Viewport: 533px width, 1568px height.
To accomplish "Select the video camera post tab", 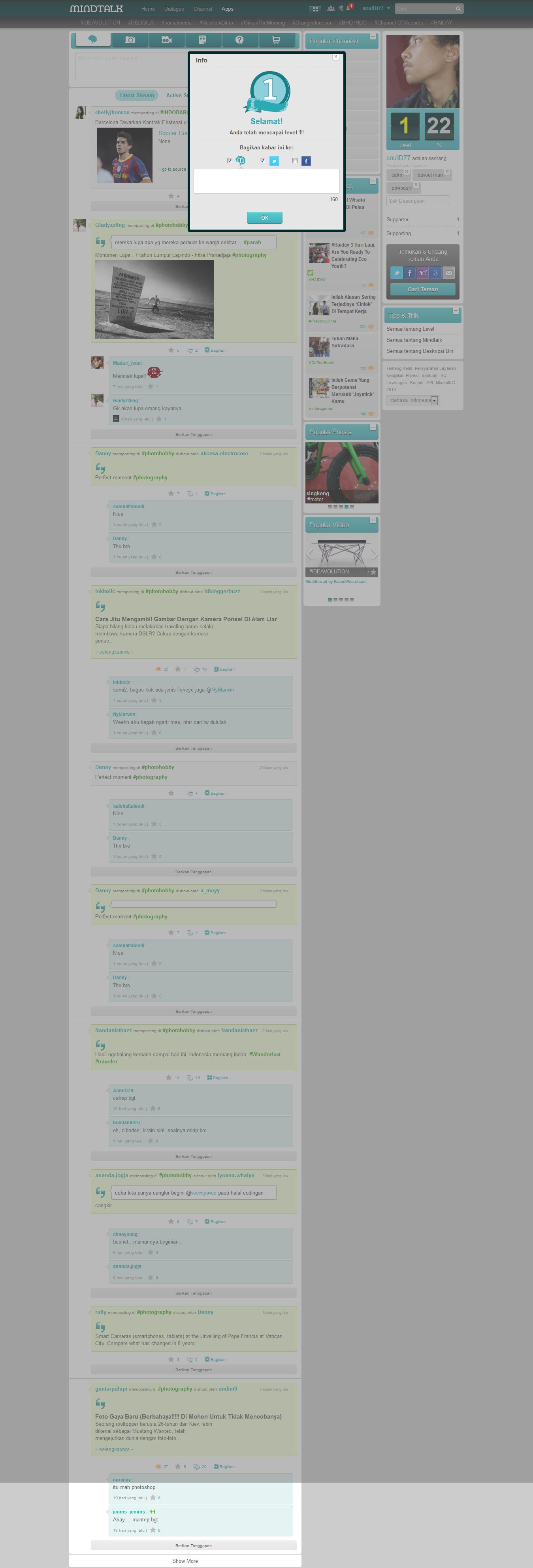I will click(x=166, y=40).
